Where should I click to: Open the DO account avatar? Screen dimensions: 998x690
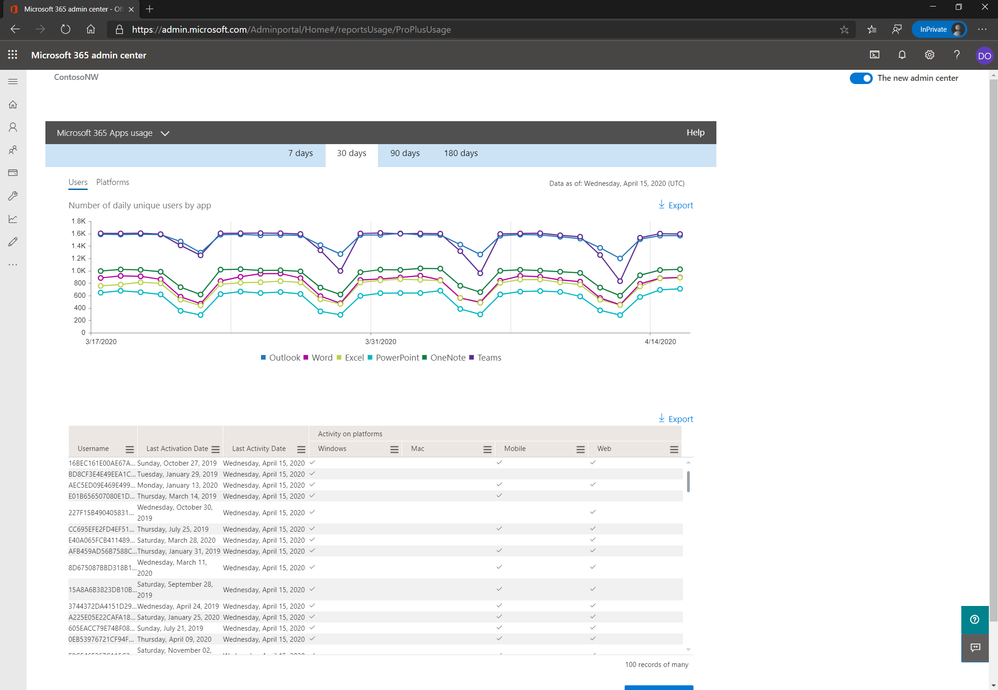(984, 55)
